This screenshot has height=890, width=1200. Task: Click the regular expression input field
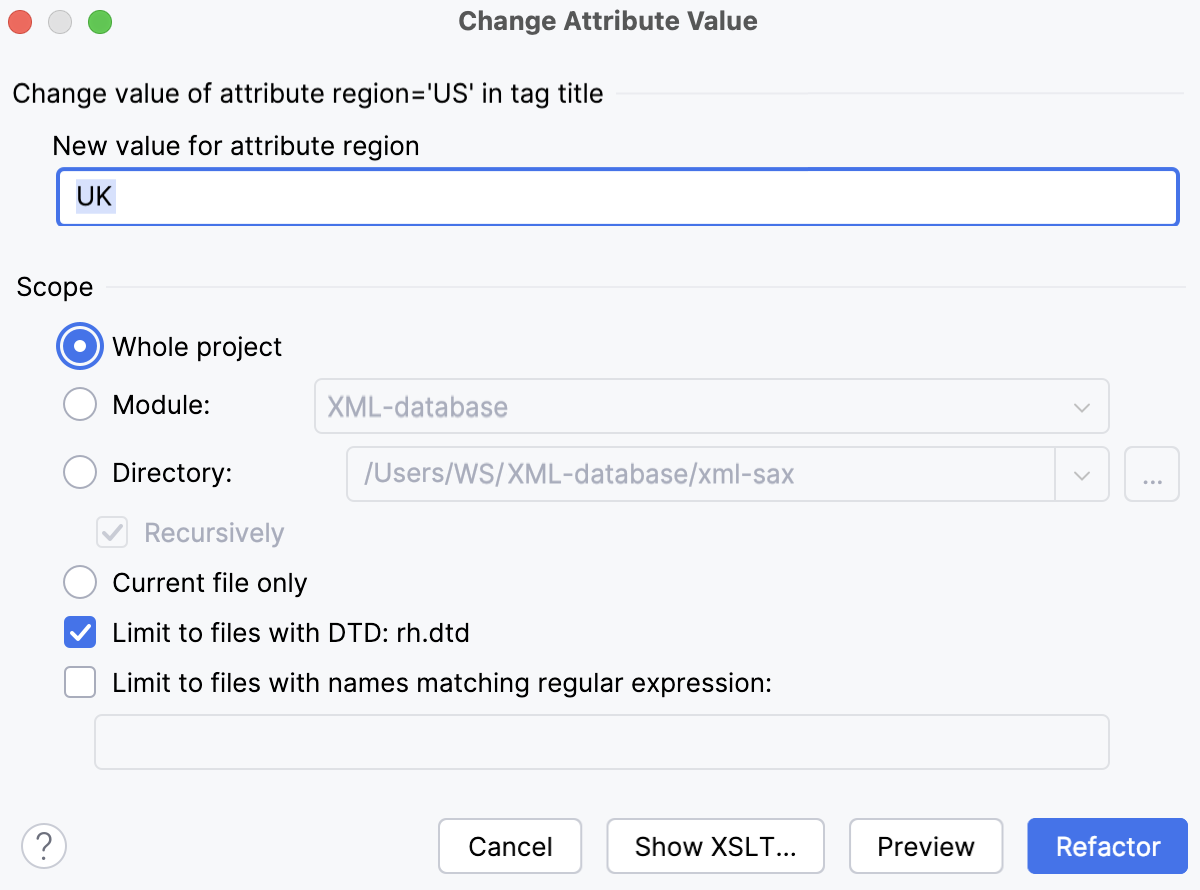(x=600, y=741)
